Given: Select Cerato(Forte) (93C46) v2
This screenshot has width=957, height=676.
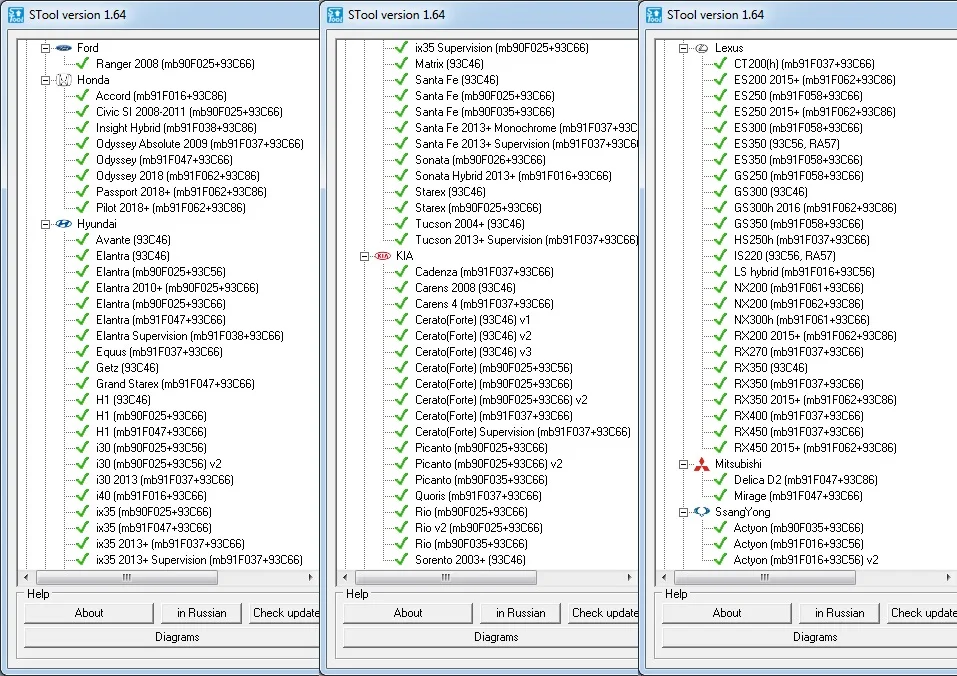Looking at the screenshot, I should (x=473, y=336).
